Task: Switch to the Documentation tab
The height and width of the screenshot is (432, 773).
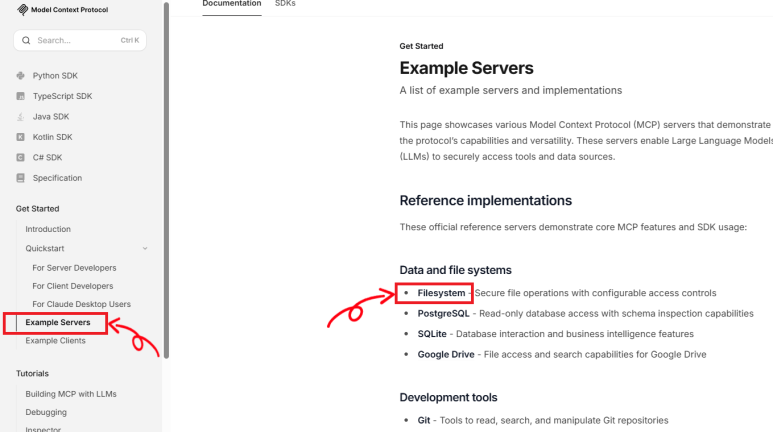Action: click(232, 4)
